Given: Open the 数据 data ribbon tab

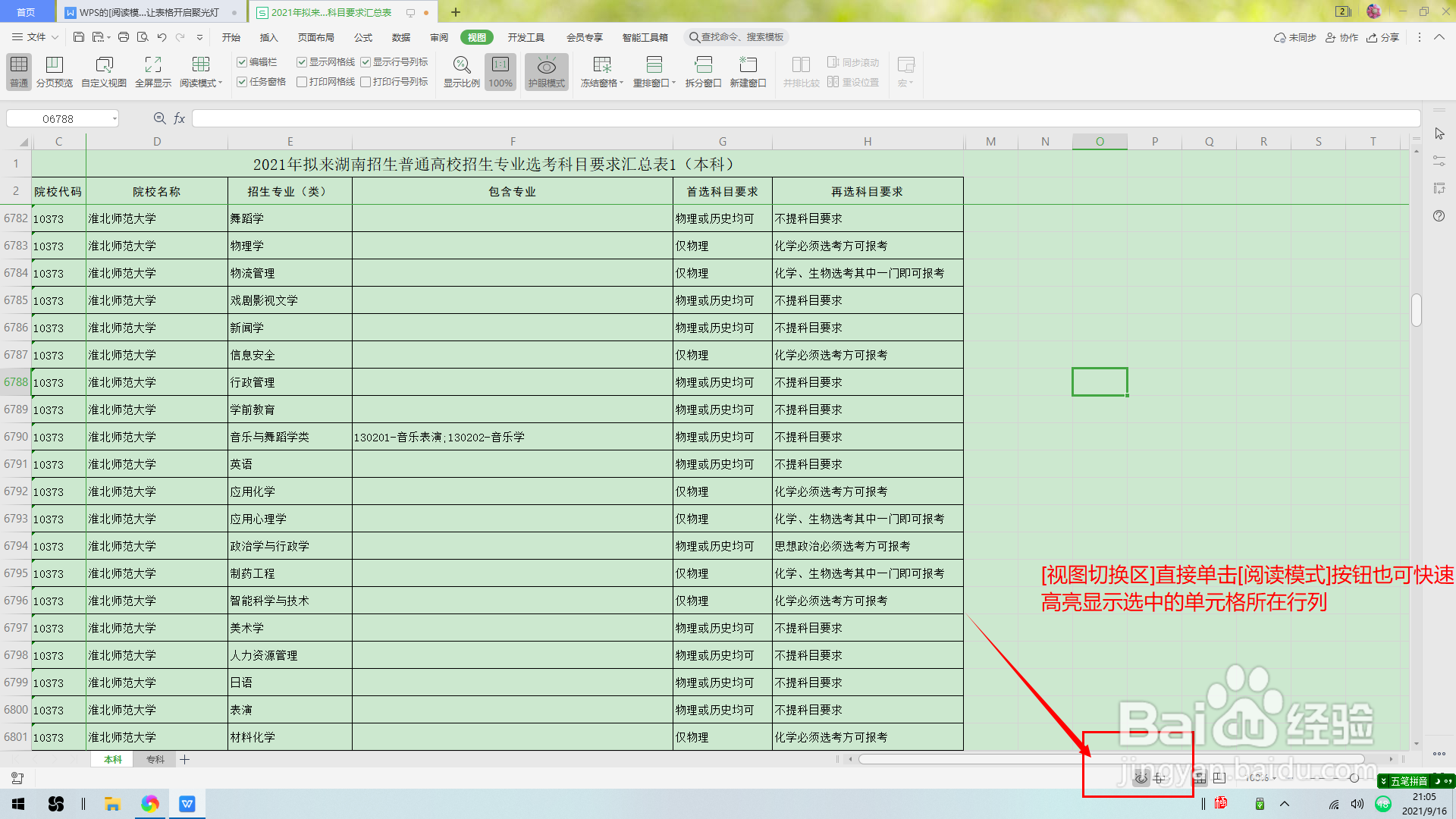Looking at the screenshot, I should tap(400, 37).
